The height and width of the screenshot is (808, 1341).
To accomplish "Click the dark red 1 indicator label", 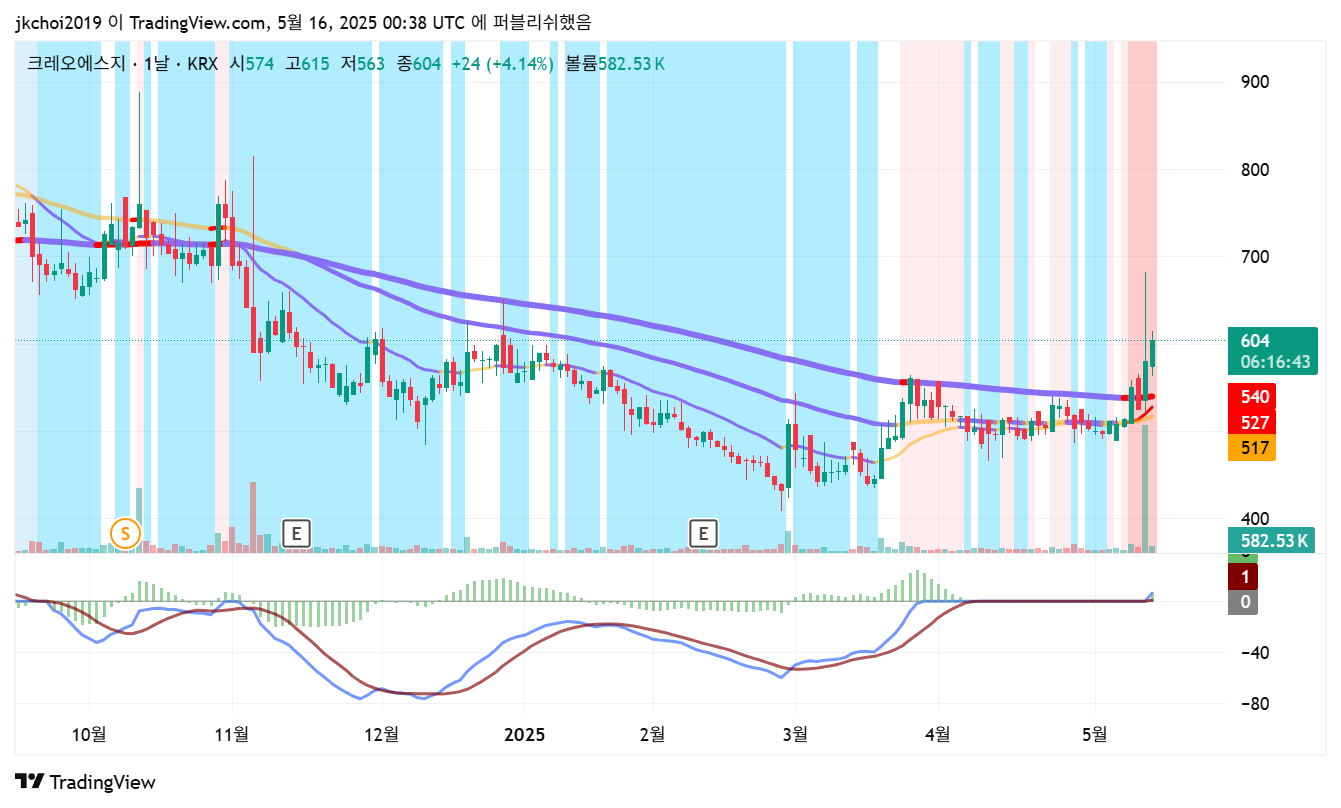I will pyautogui.click(x=1243, y=577).
